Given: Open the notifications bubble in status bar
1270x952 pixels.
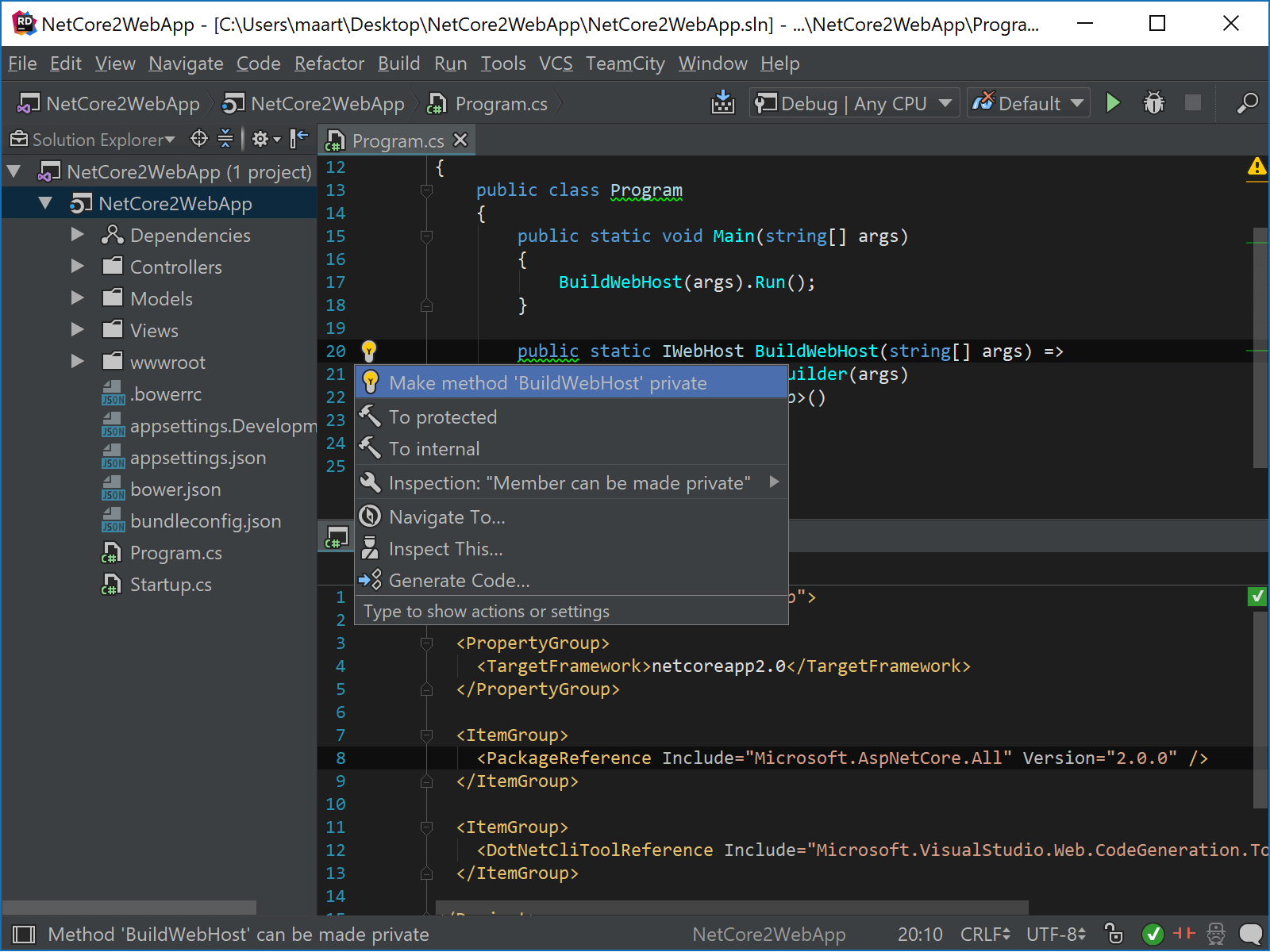Looking at the screenshot, I should pyautogui.click(x=1250, y=935).
